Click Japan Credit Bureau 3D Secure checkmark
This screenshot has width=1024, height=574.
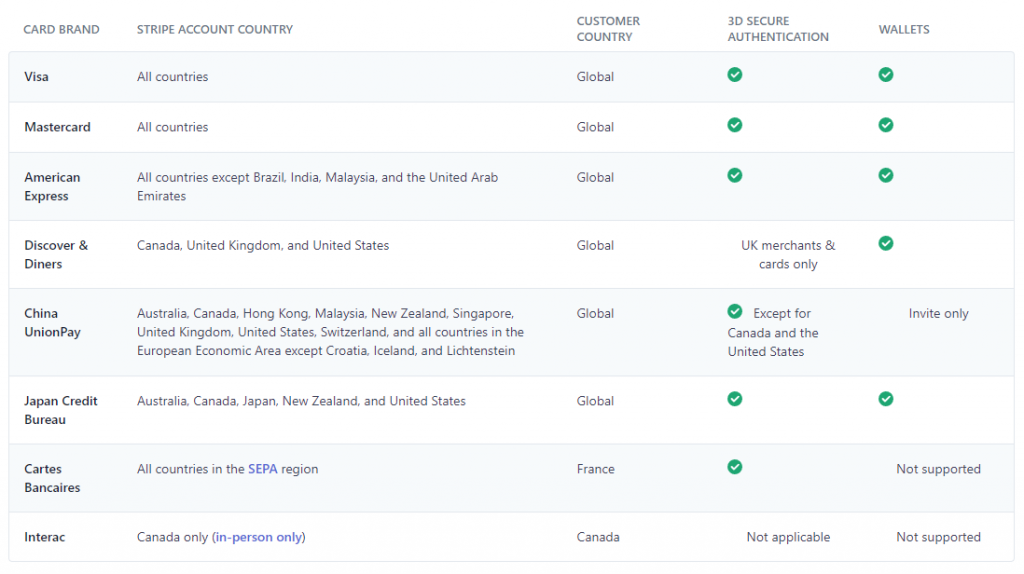[735, 399]
